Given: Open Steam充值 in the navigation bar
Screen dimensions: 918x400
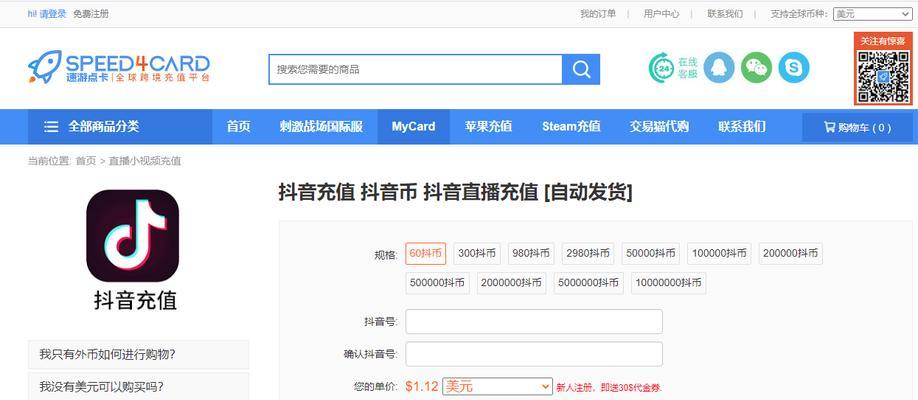Looking at the screenshot, I should pos(571,127).
